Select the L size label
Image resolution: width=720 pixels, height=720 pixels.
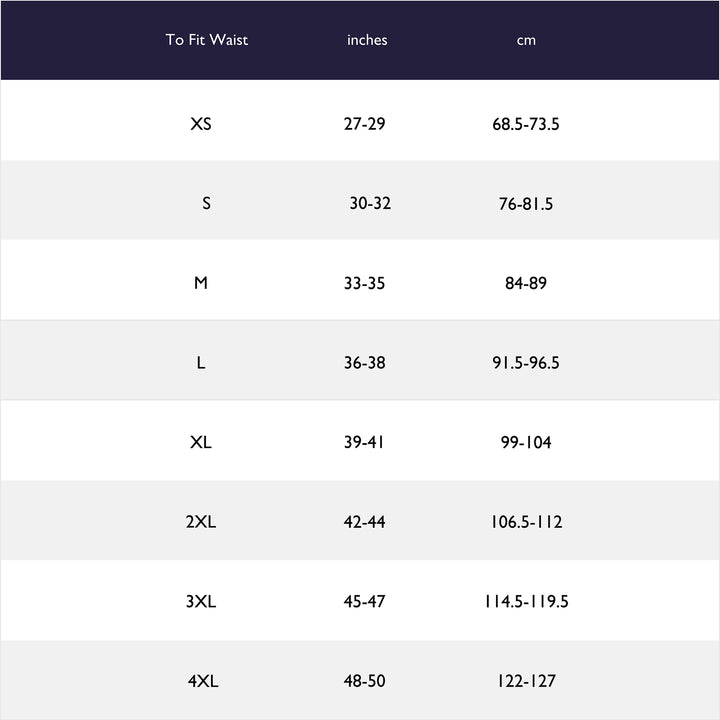201,363
